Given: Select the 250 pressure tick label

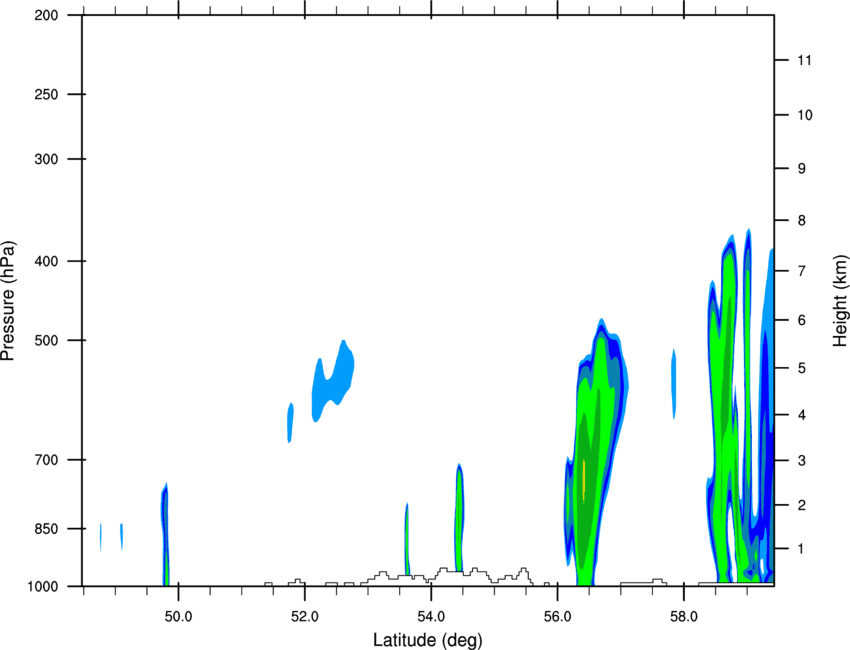Looking at the screenshot, I should (46, 94).
